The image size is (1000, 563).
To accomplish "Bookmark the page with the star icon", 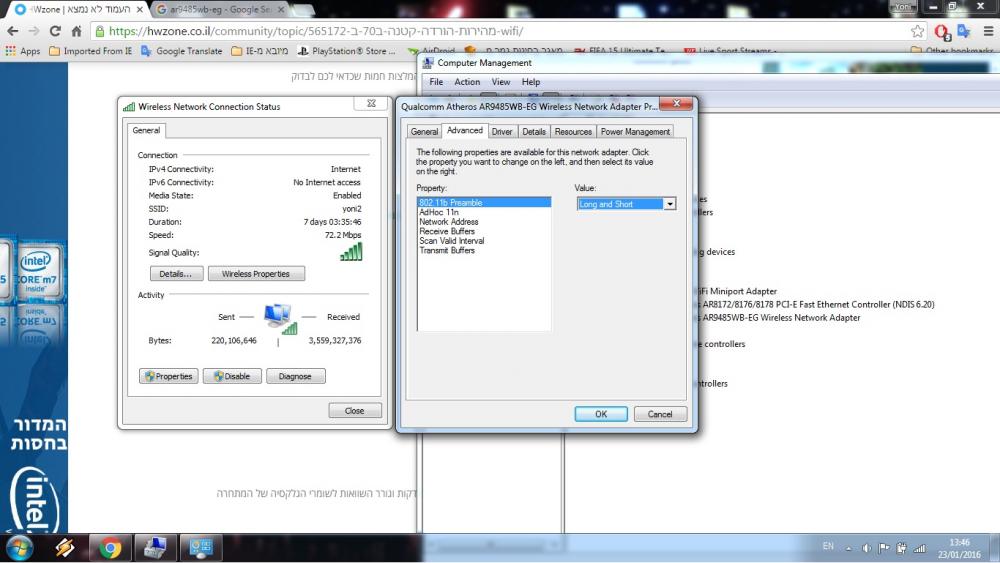I will point(917,31).
